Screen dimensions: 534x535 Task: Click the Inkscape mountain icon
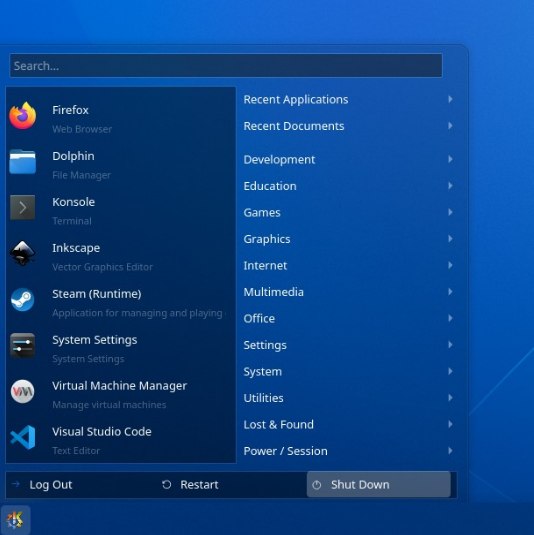pos(23,253)
